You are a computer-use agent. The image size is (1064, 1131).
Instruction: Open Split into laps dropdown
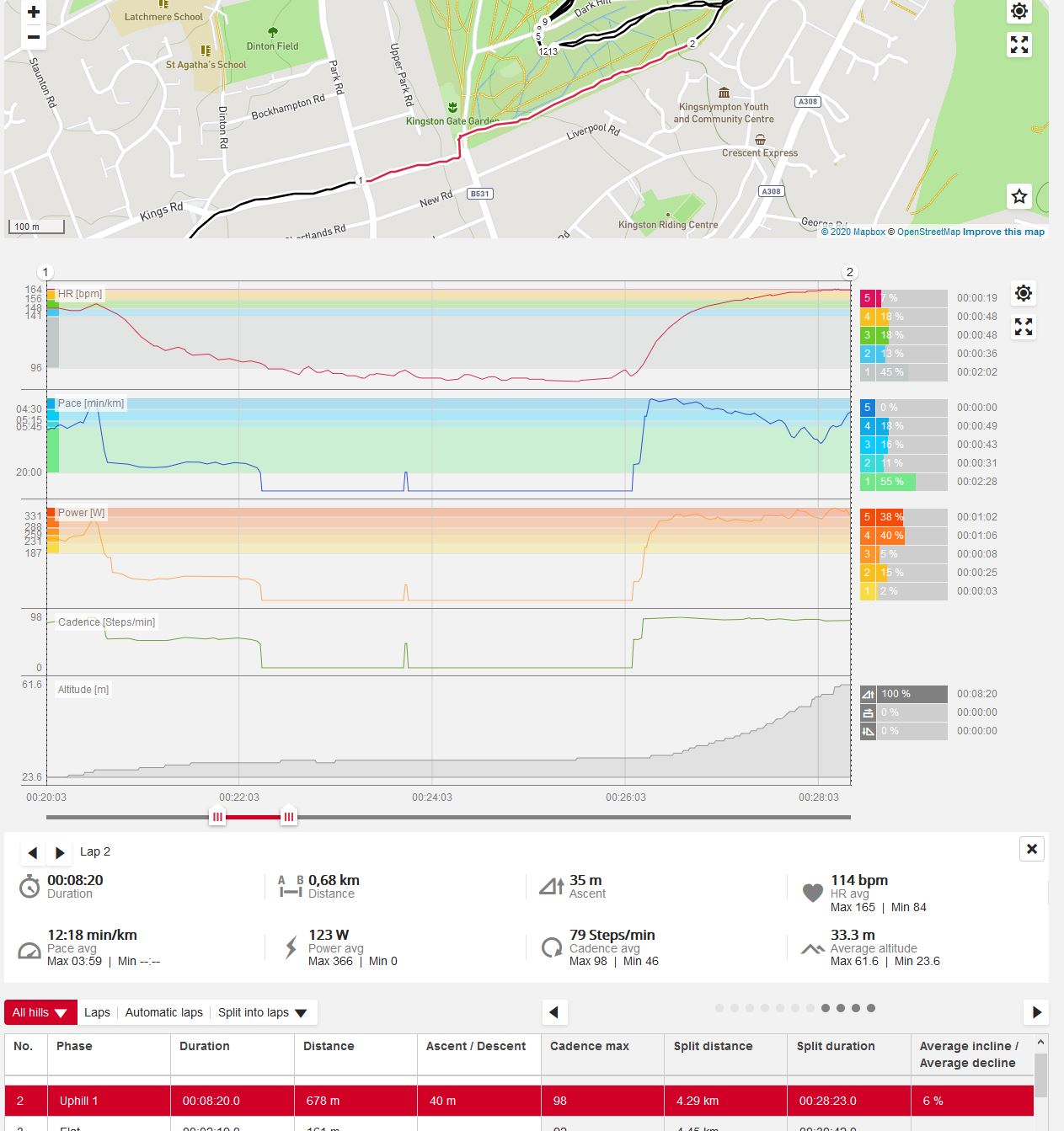(262, 1012)
